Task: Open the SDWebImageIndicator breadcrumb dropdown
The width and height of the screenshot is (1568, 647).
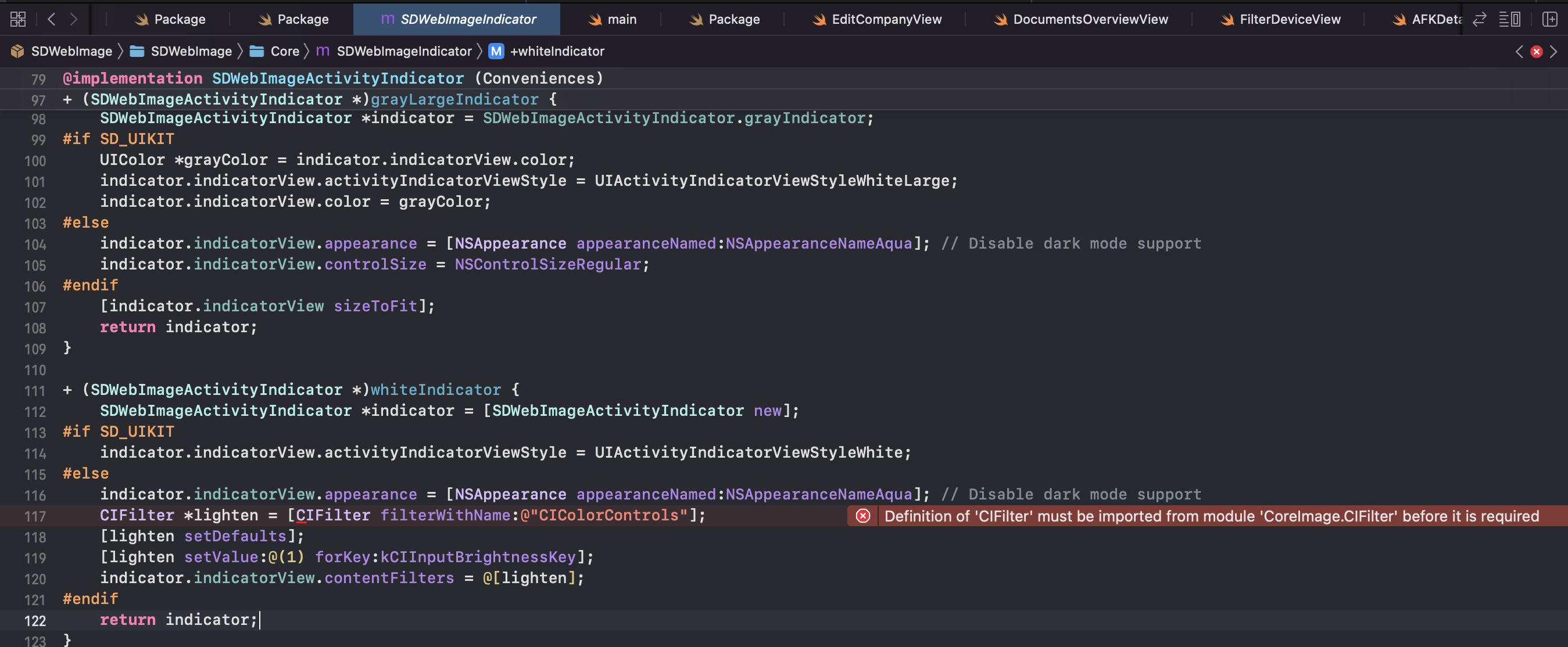Action: tap(404, 51)
